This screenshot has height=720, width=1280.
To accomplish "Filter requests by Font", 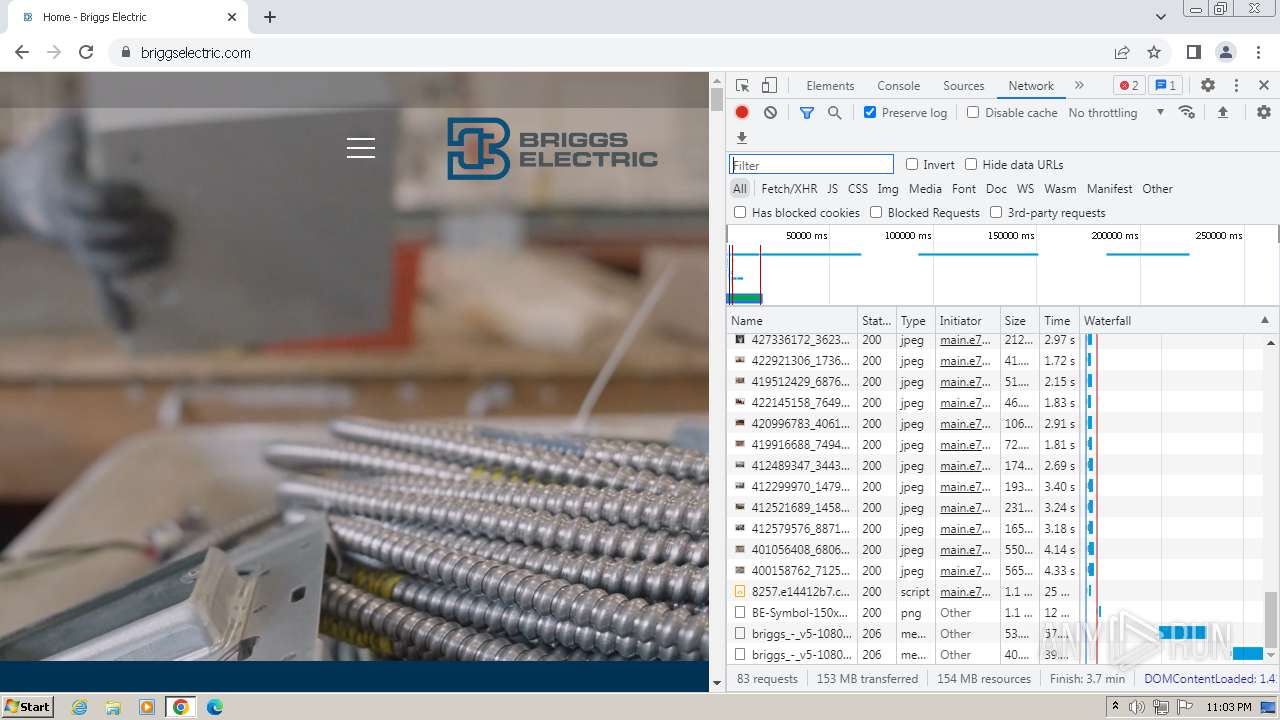I will (964, 189).
